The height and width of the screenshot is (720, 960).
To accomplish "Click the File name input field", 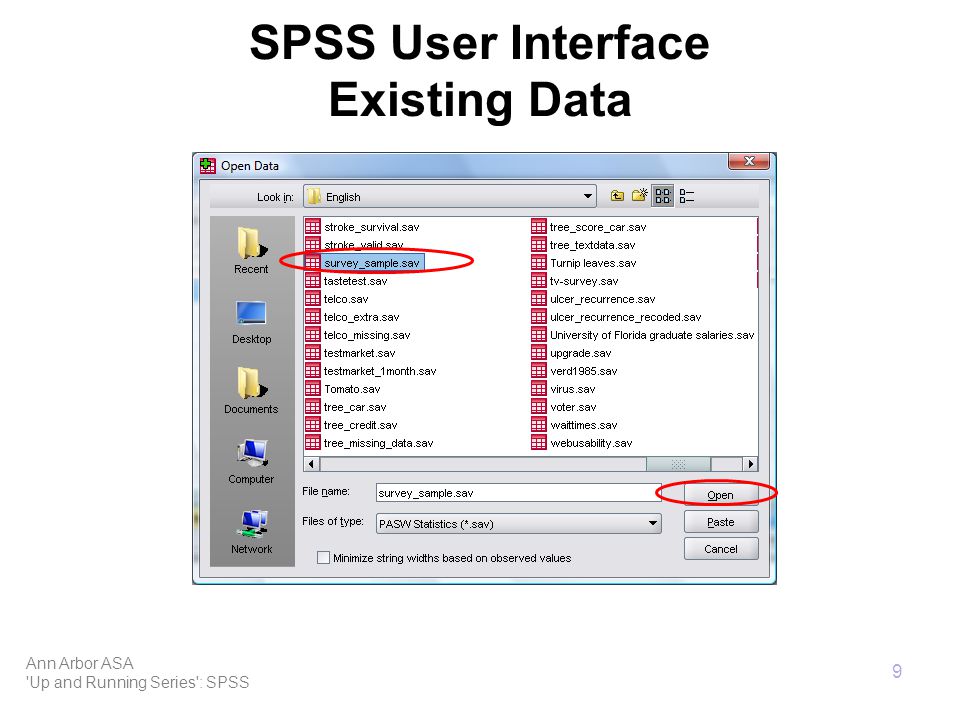I will 518,493.
